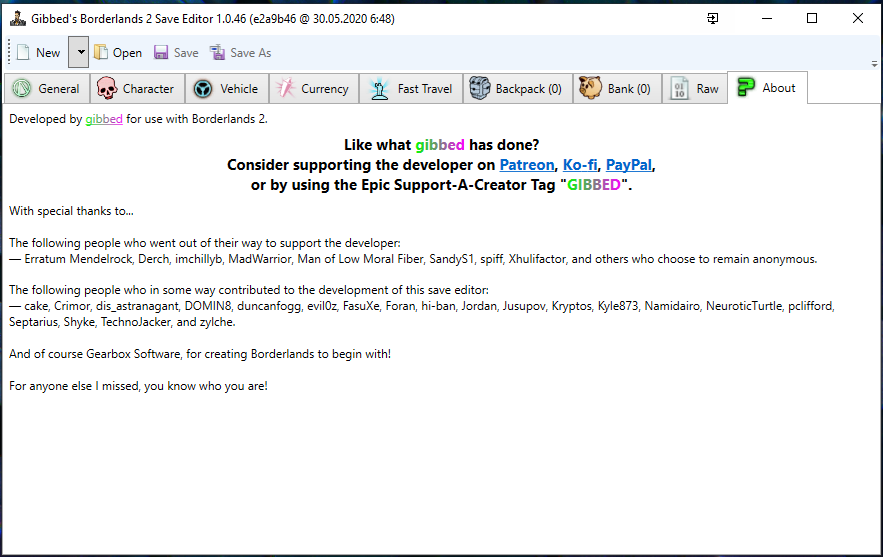Click the app icon in title bar
The width and height of the screenshot is (883, 557).
click(x=18, y=19)
